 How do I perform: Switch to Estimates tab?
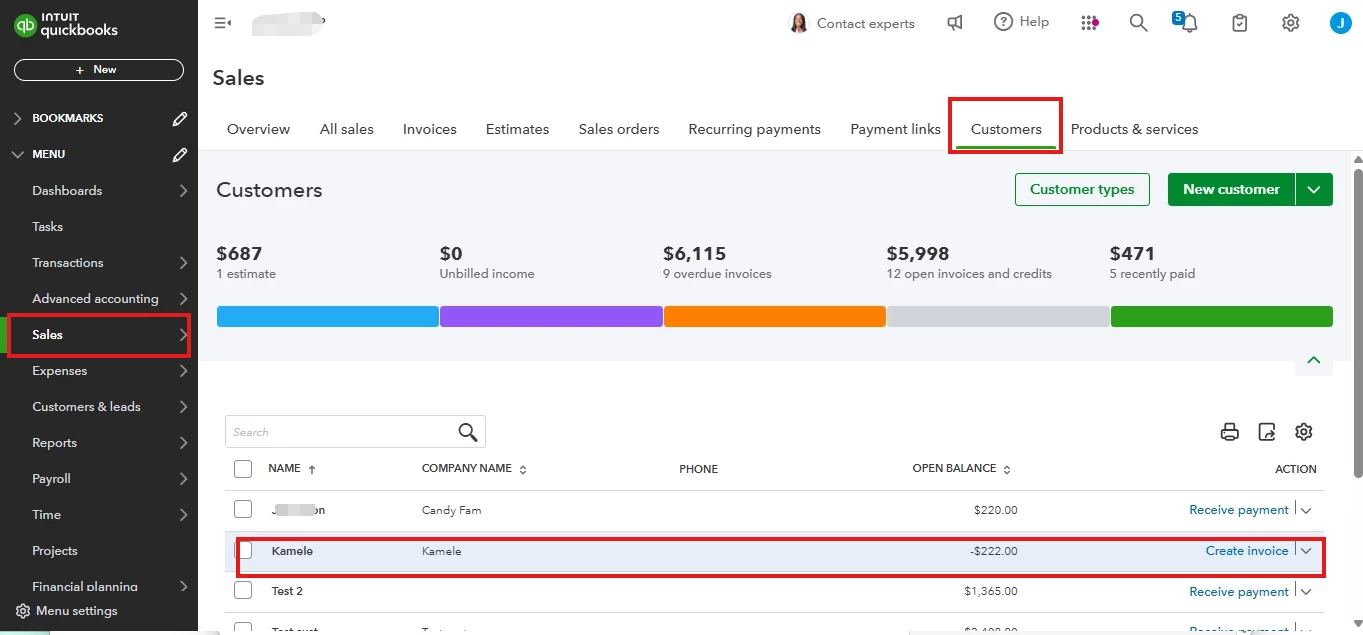click(x=517, y=129)
